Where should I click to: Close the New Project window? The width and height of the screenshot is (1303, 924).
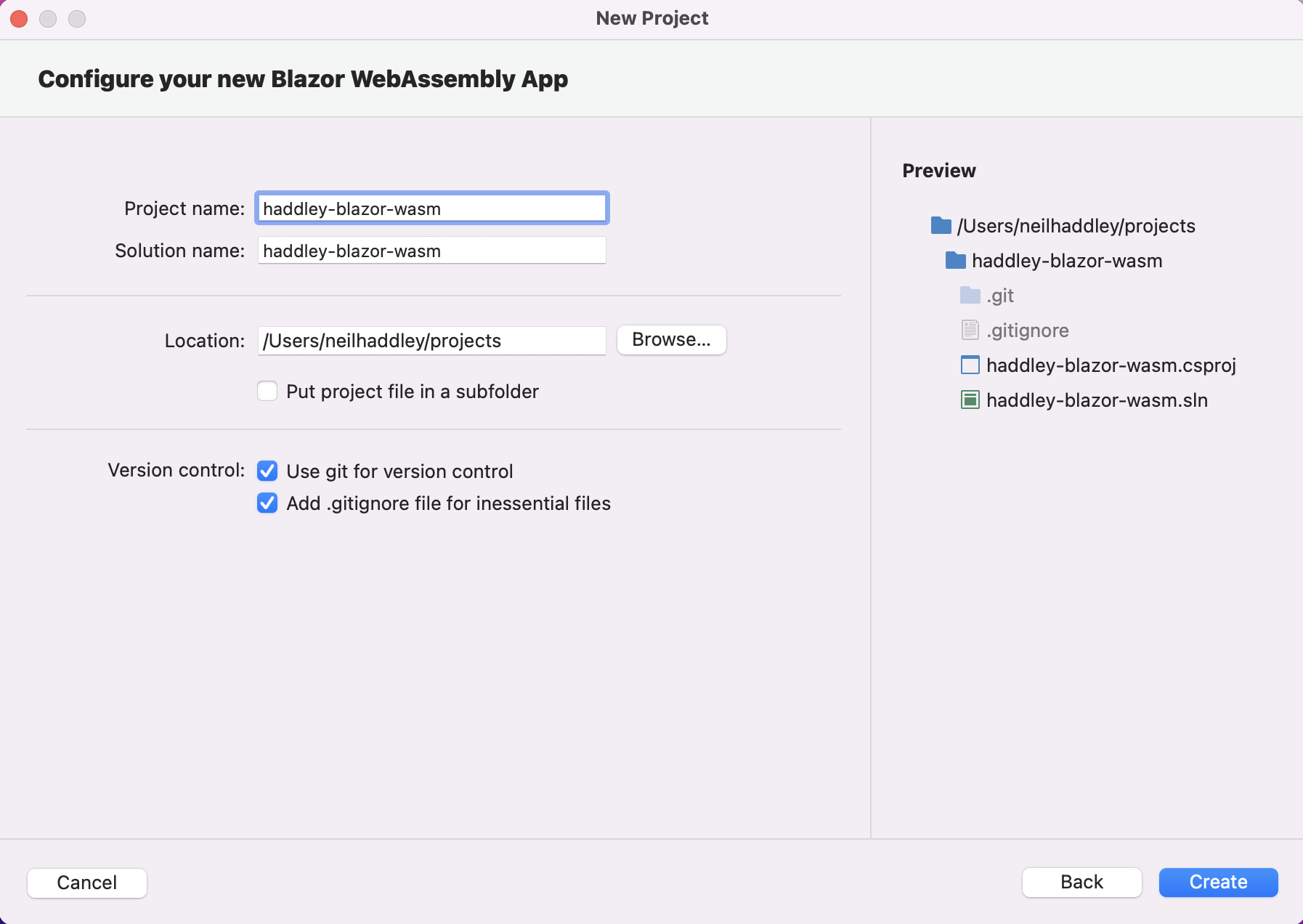[x=20, y=19]
